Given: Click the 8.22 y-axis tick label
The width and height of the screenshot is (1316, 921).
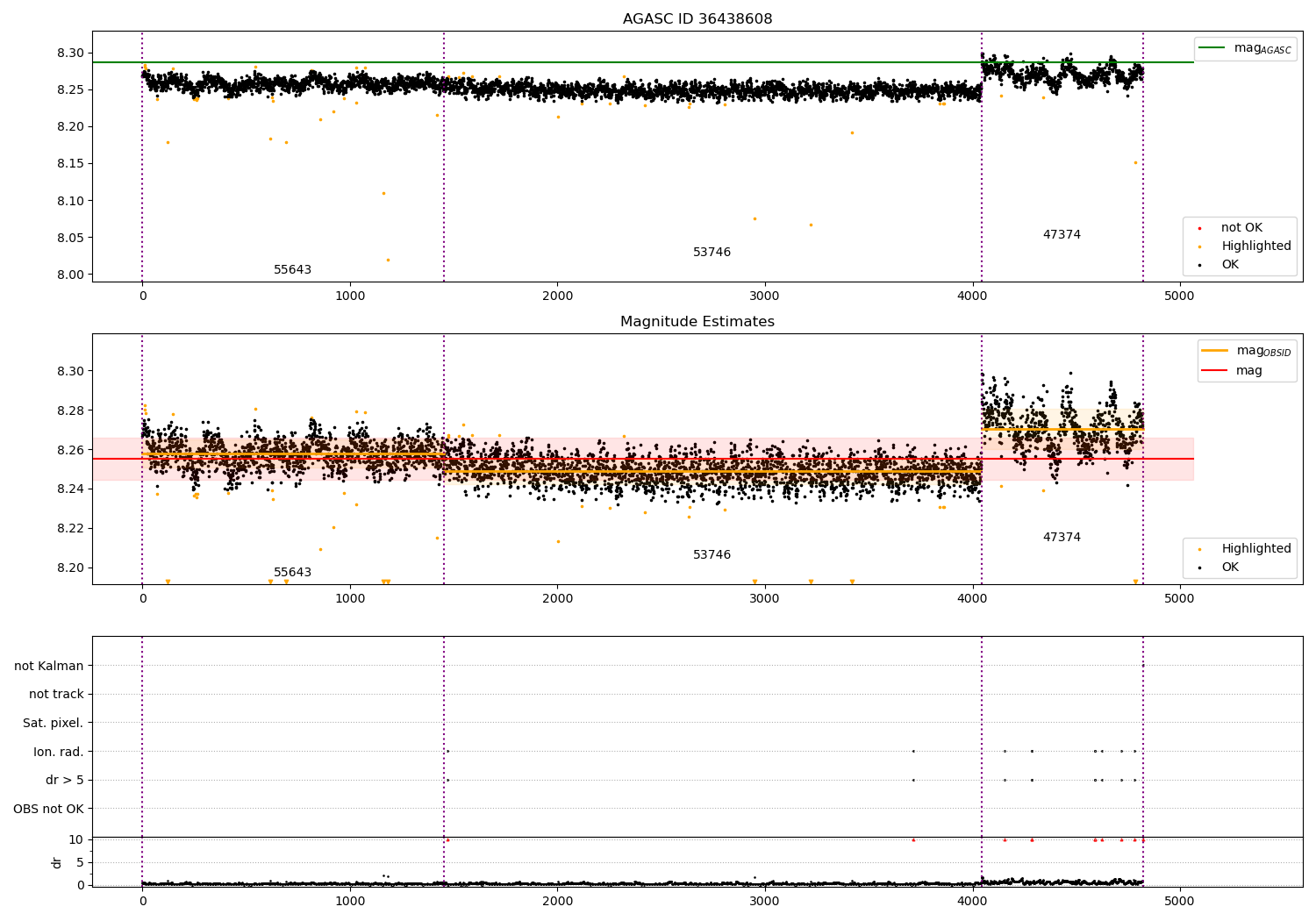Looking at the screenshot, I should (x=71, y=528).
